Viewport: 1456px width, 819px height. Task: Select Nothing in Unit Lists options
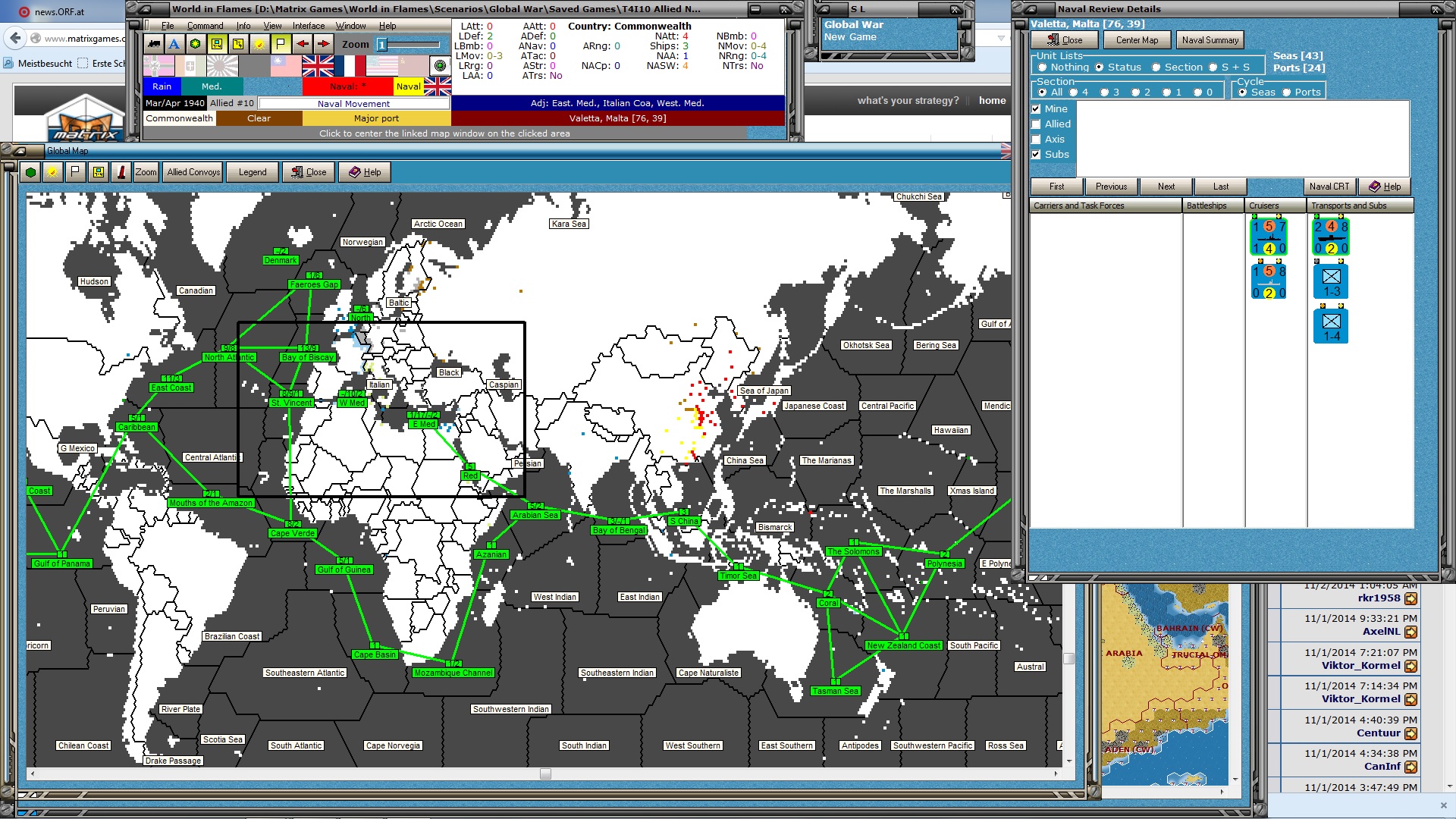pyautogui.click(x=1043, y=67)
